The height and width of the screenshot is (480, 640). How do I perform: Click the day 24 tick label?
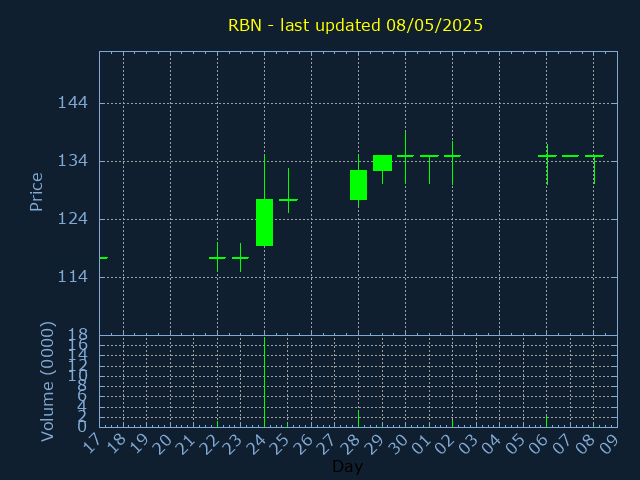coord(256,443)
